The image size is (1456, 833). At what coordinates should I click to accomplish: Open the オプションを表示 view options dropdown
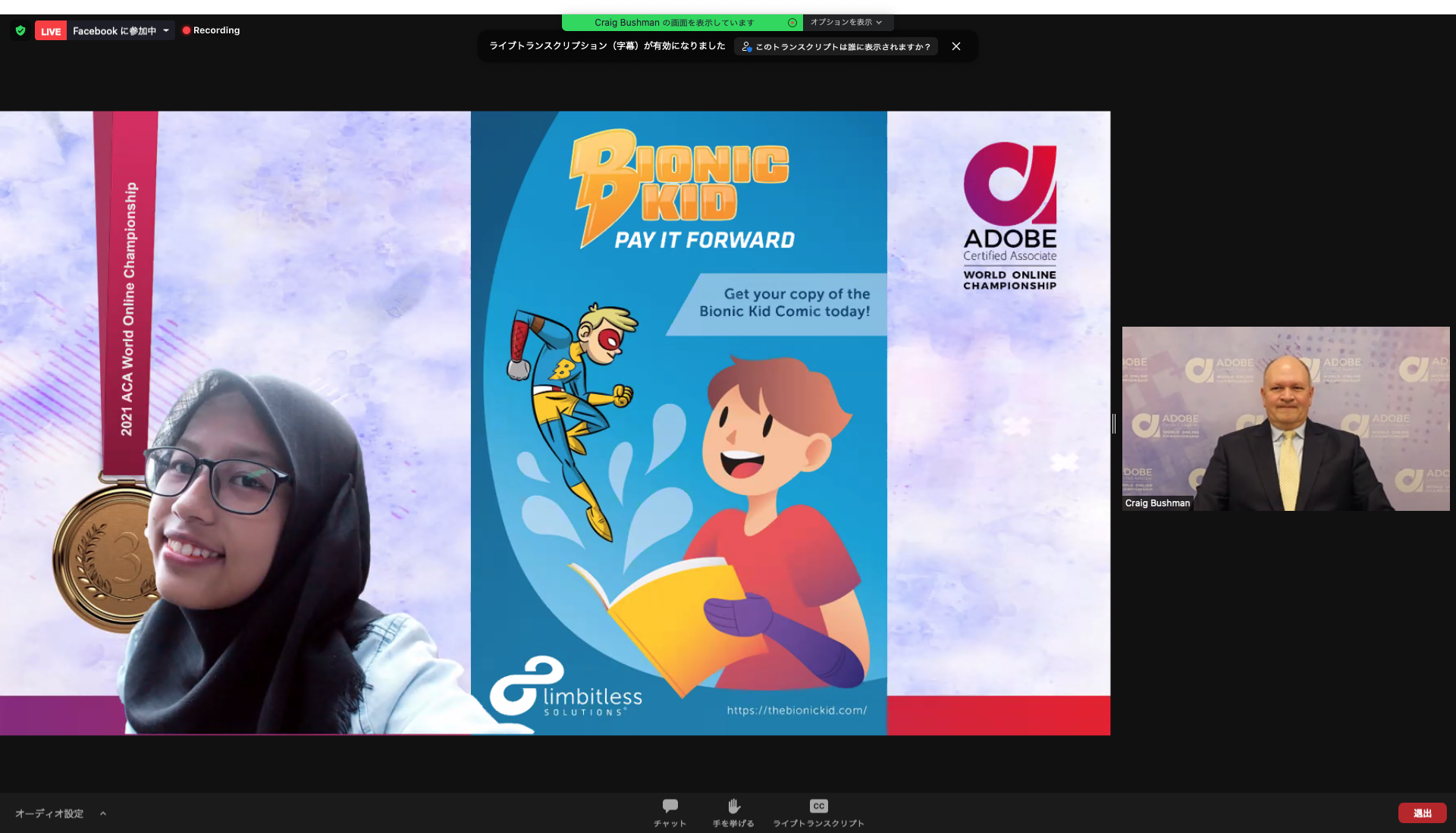[x=846, y=23]
